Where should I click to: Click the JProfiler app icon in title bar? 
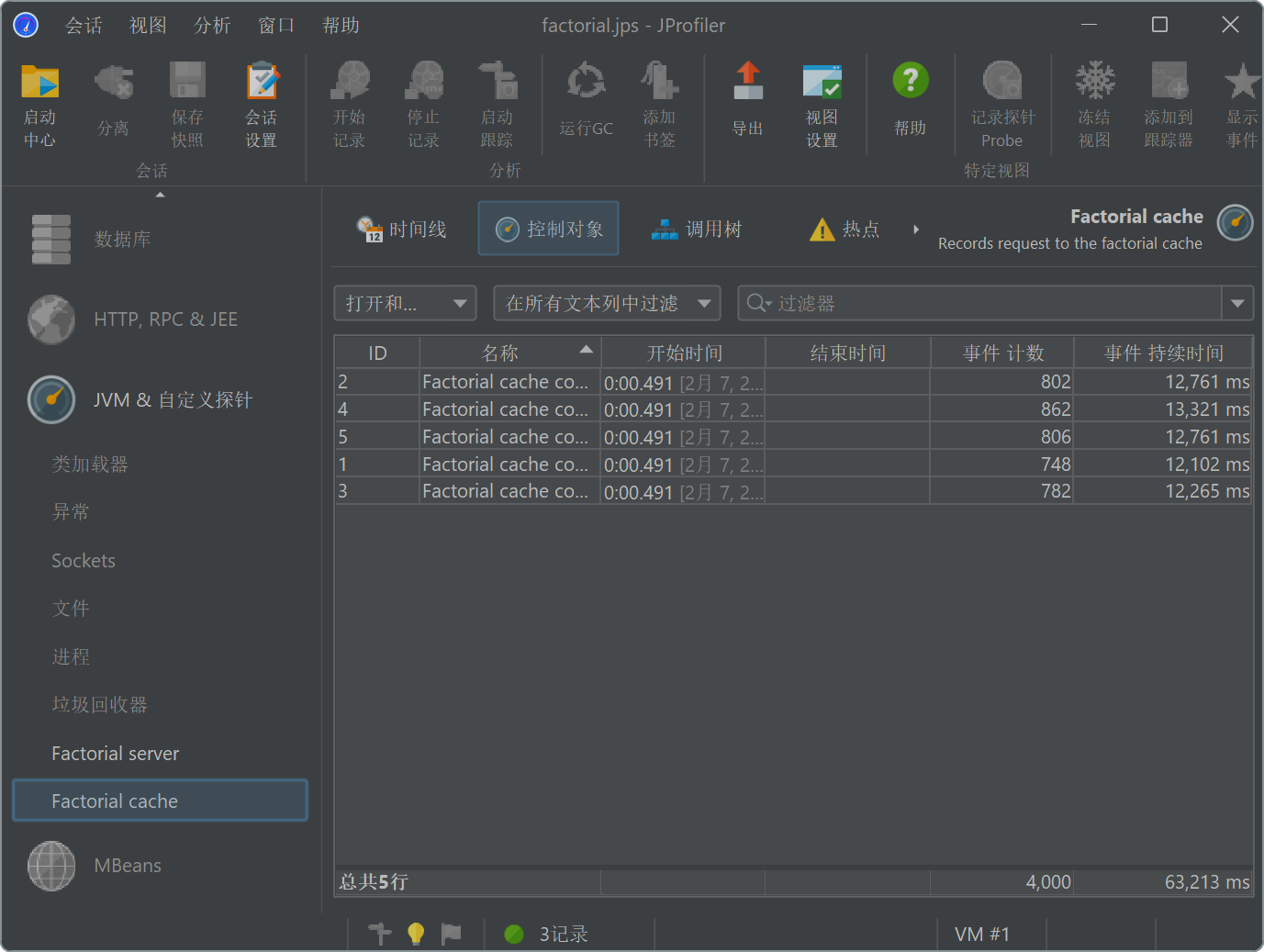click(x=26, y=25)
